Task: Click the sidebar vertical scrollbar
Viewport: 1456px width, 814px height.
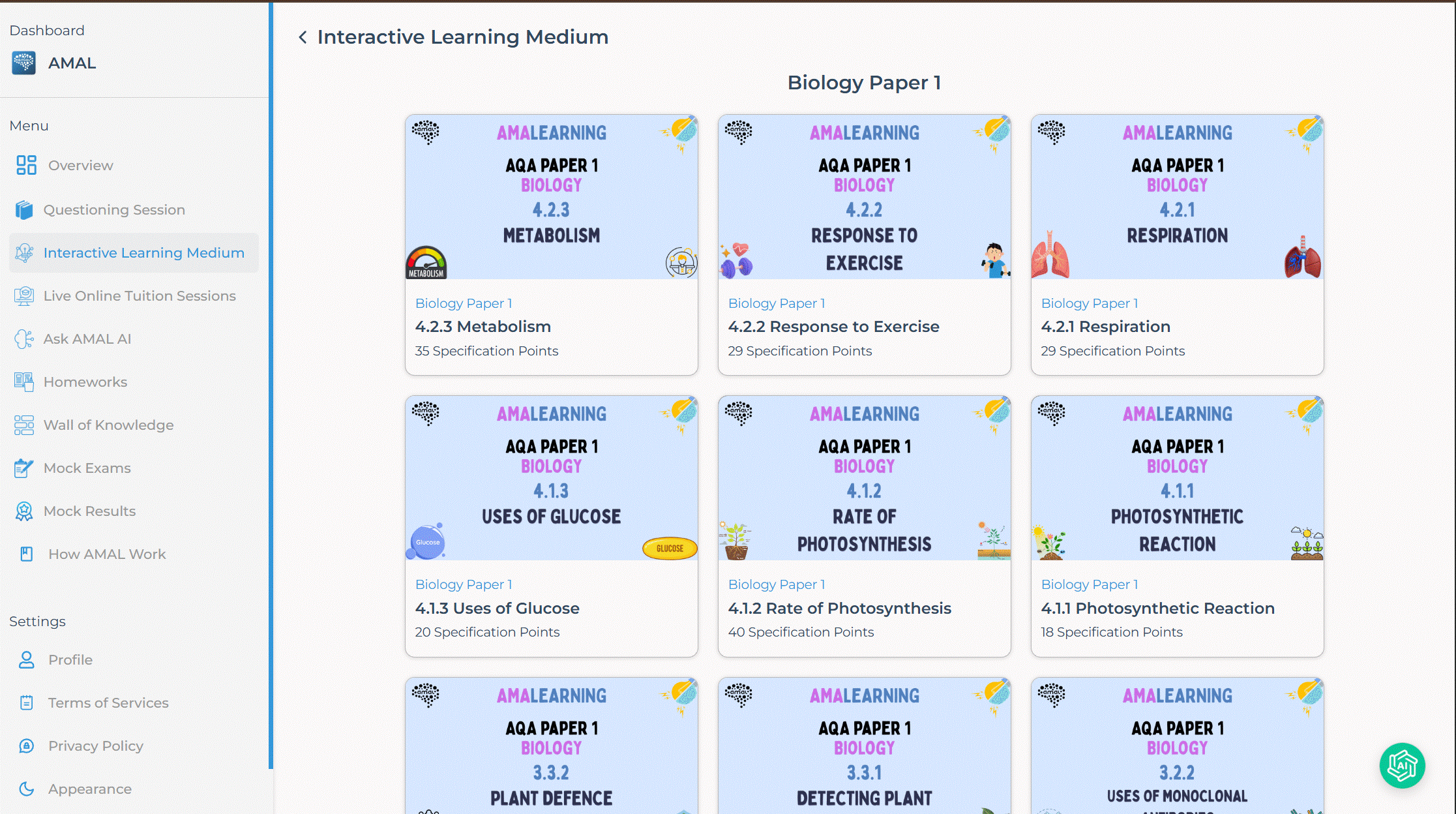Action: tap(271, 385)
